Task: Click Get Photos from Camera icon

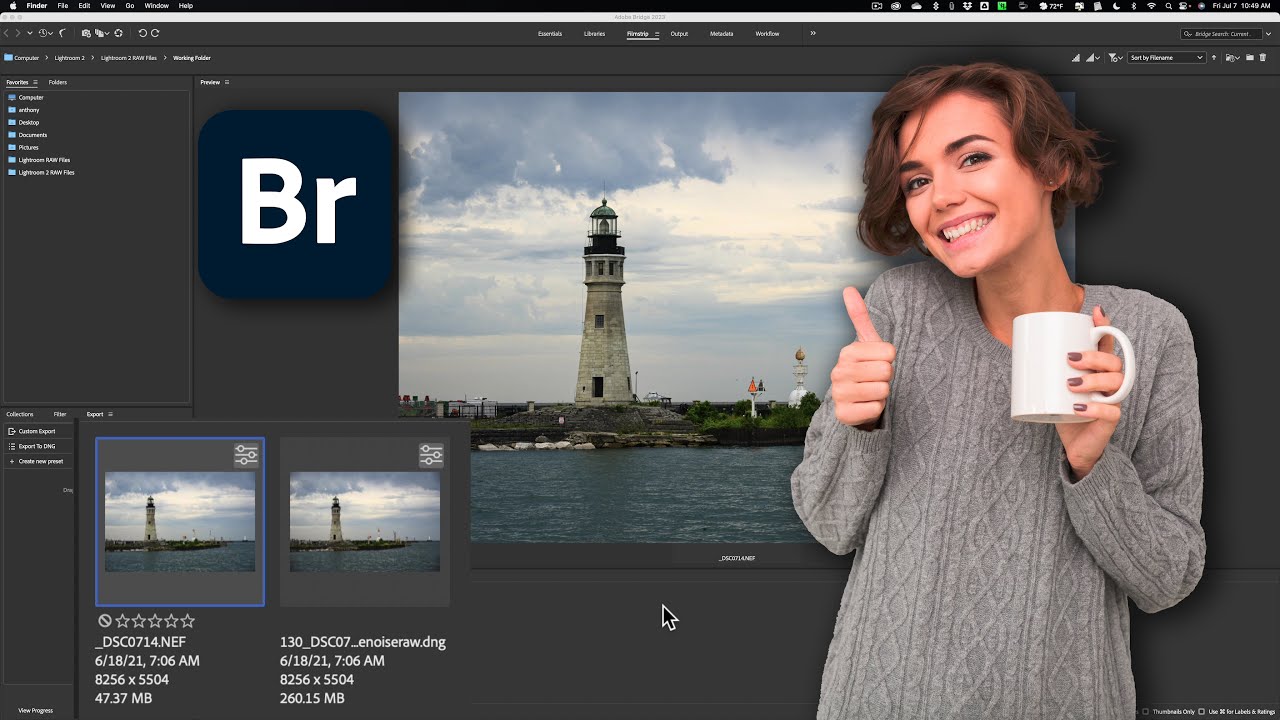Action: (x=86, y=33)
